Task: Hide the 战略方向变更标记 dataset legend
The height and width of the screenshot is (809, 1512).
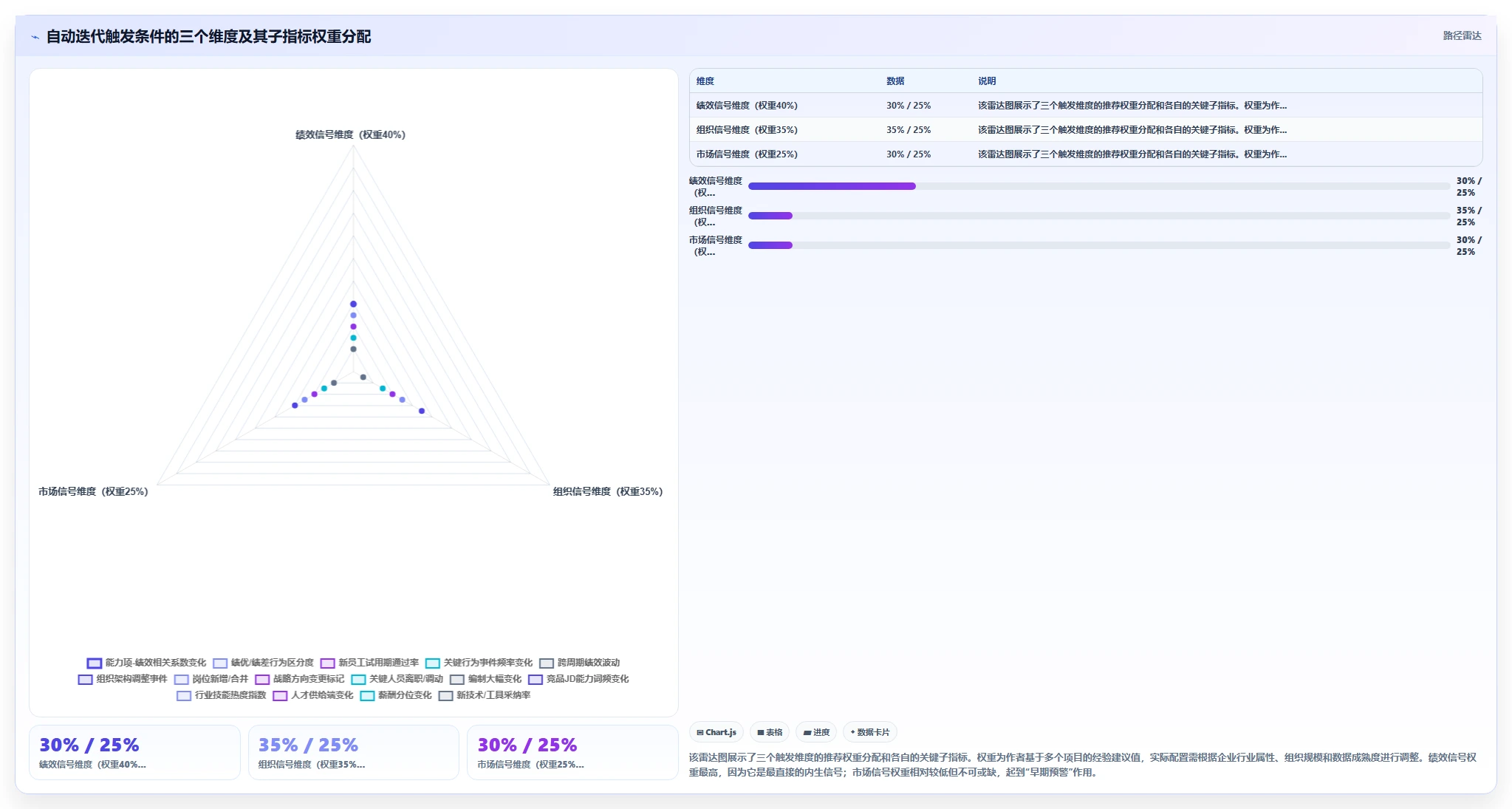Action: (299, 679)
